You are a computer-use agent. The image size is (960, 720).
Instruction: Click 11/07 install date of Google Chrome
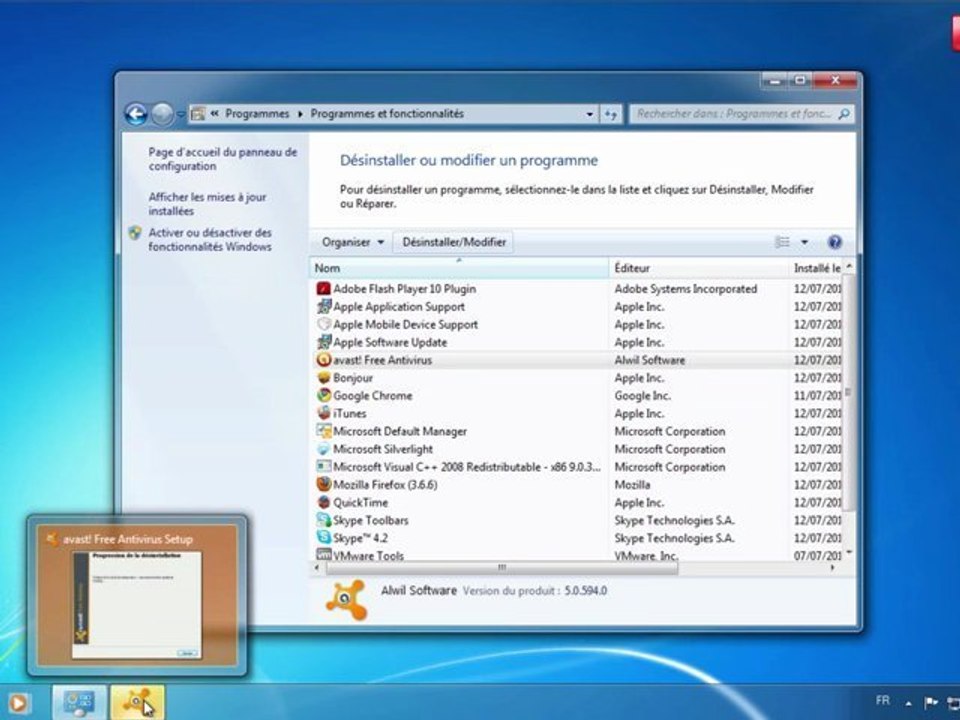click(x=817, y=396)
